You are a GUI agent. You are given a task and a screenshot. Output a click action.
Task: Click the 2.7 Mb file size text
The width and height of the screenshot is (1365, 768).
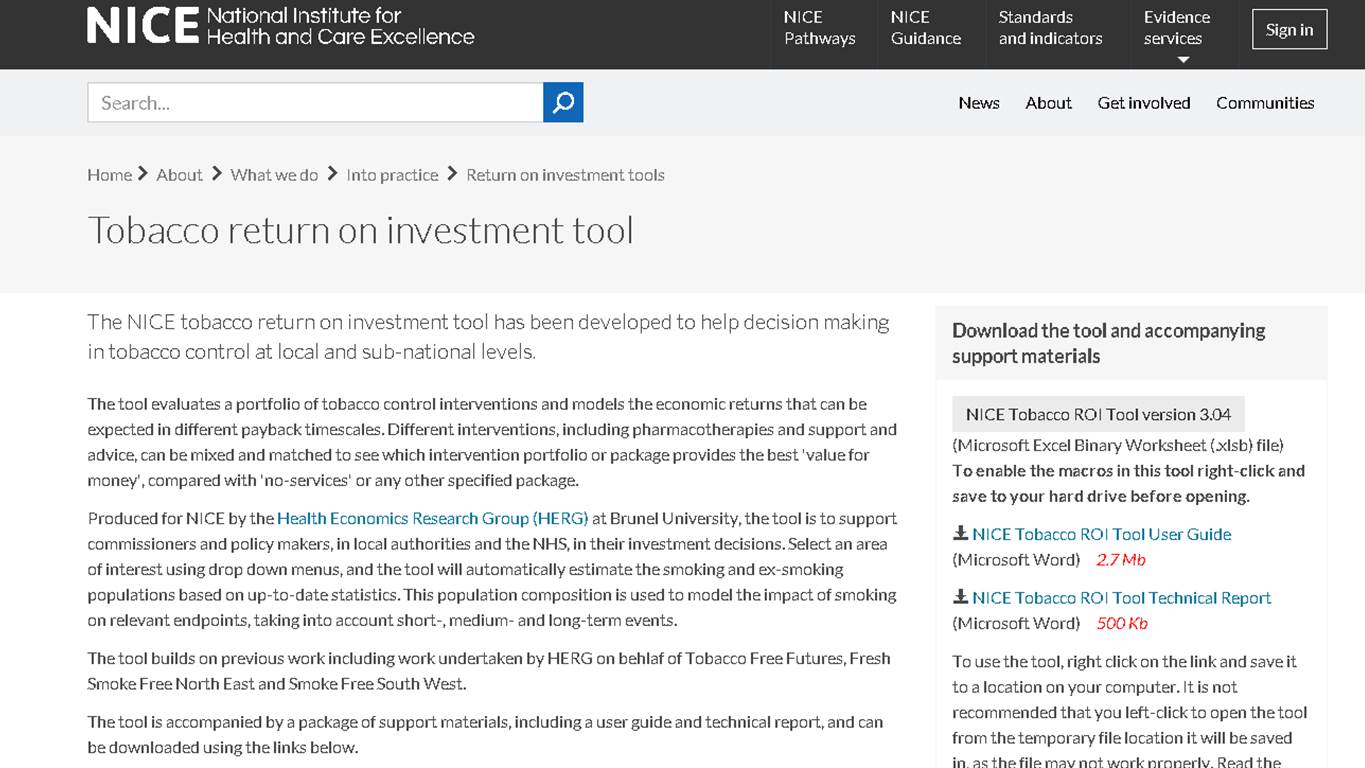1120,560
